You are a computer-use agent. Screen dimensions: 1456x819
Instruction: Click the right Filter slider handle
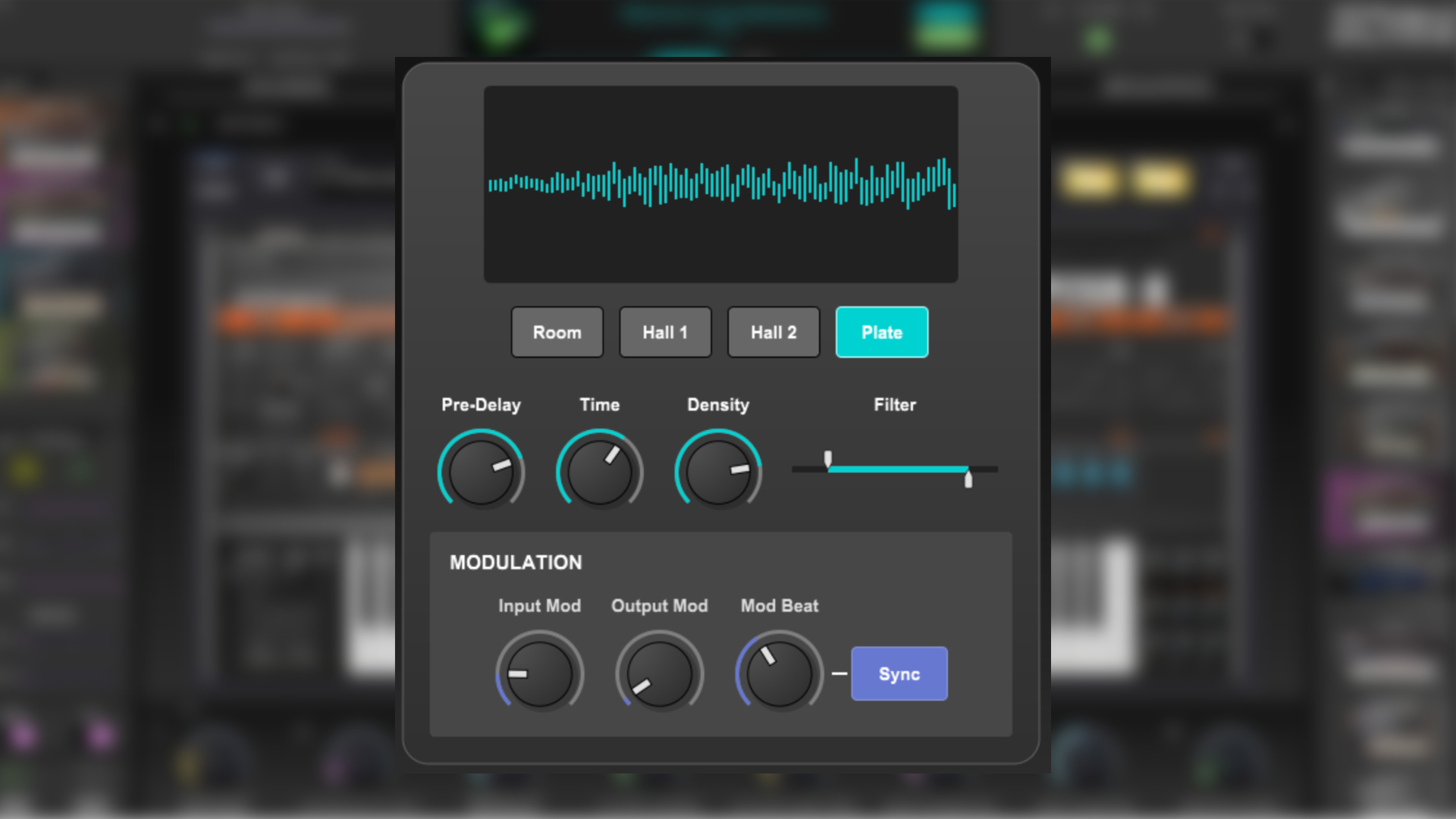point(968,478)
